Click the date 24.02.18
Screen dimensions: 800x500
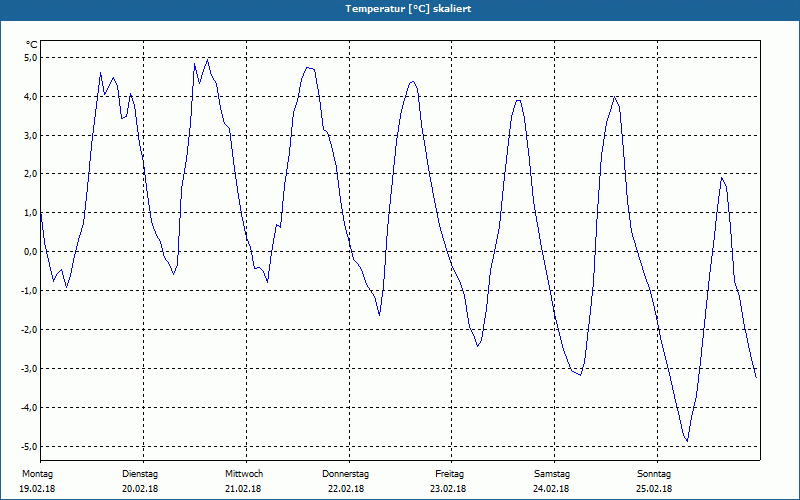coord(551,489)
